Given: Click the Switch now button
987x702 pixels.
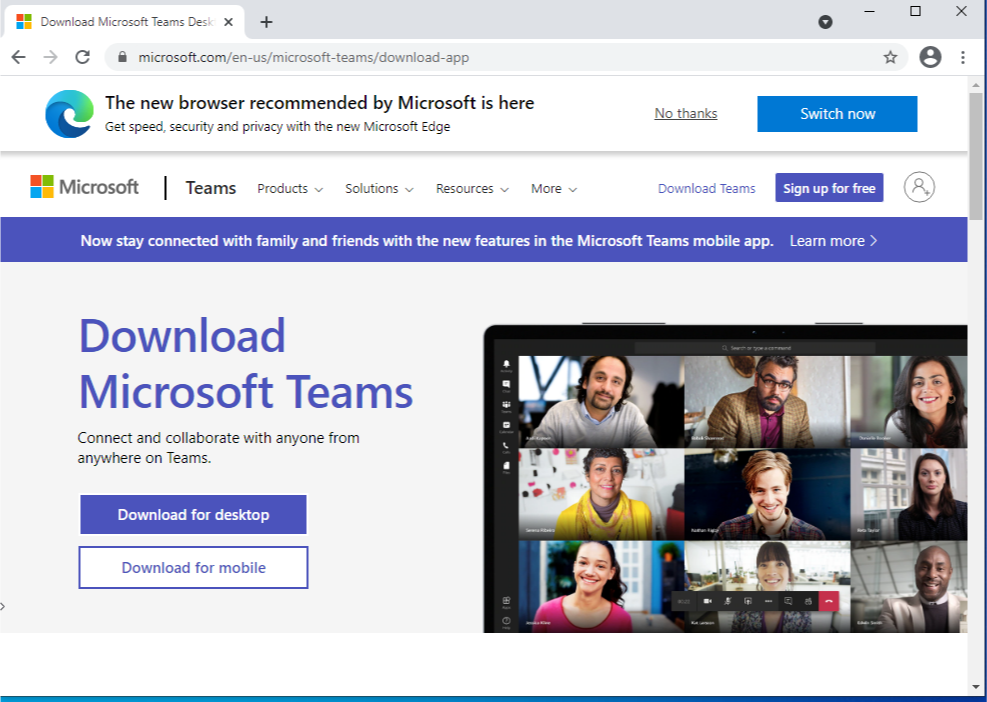Looking at the screenshot, I should tap(837, 114).
